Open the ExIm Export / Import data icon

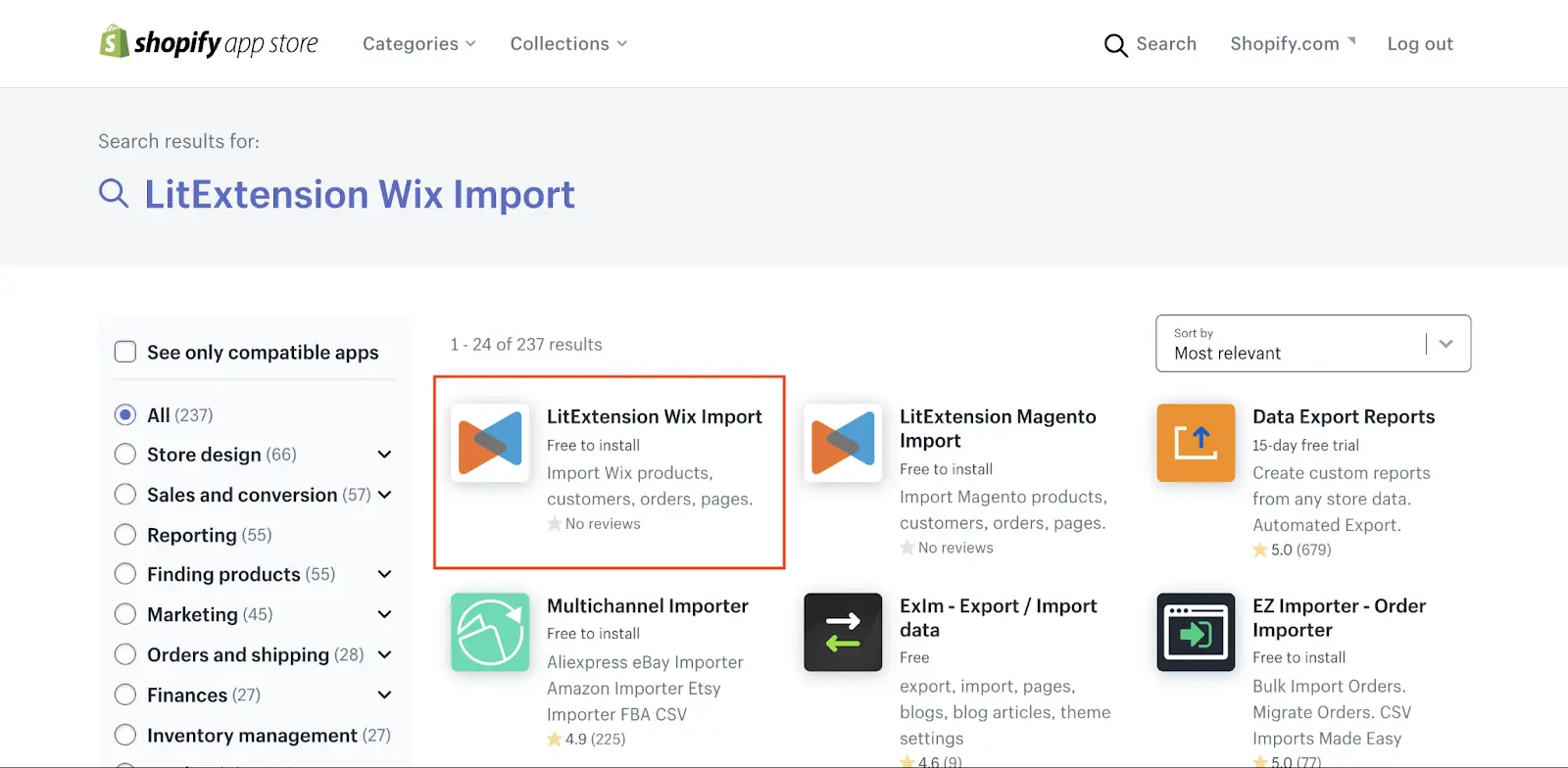(843, 632)
